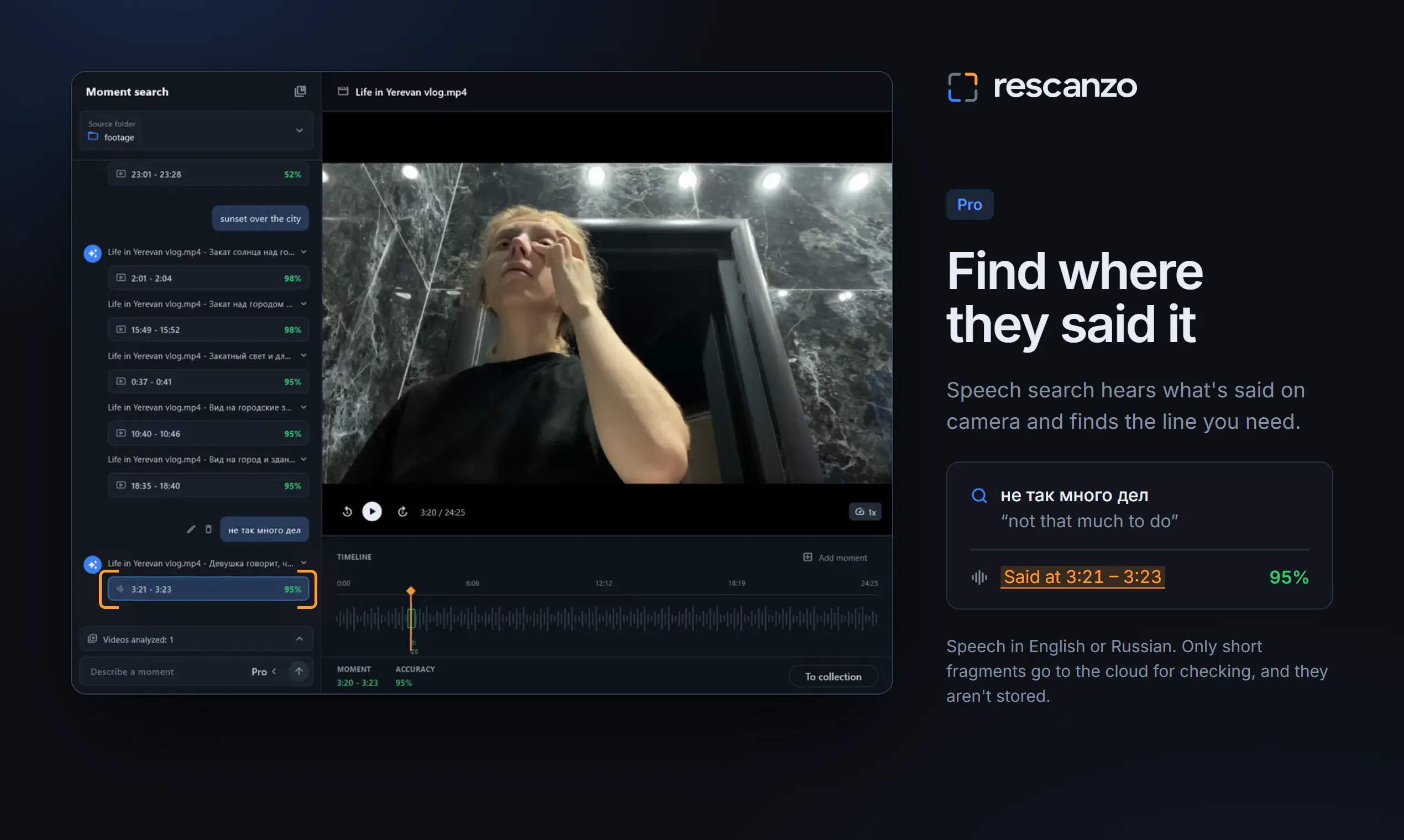The image size is (1404, 840).
Task: Select the 2:01 - 2:04 moment
Action: click(208, 278)
